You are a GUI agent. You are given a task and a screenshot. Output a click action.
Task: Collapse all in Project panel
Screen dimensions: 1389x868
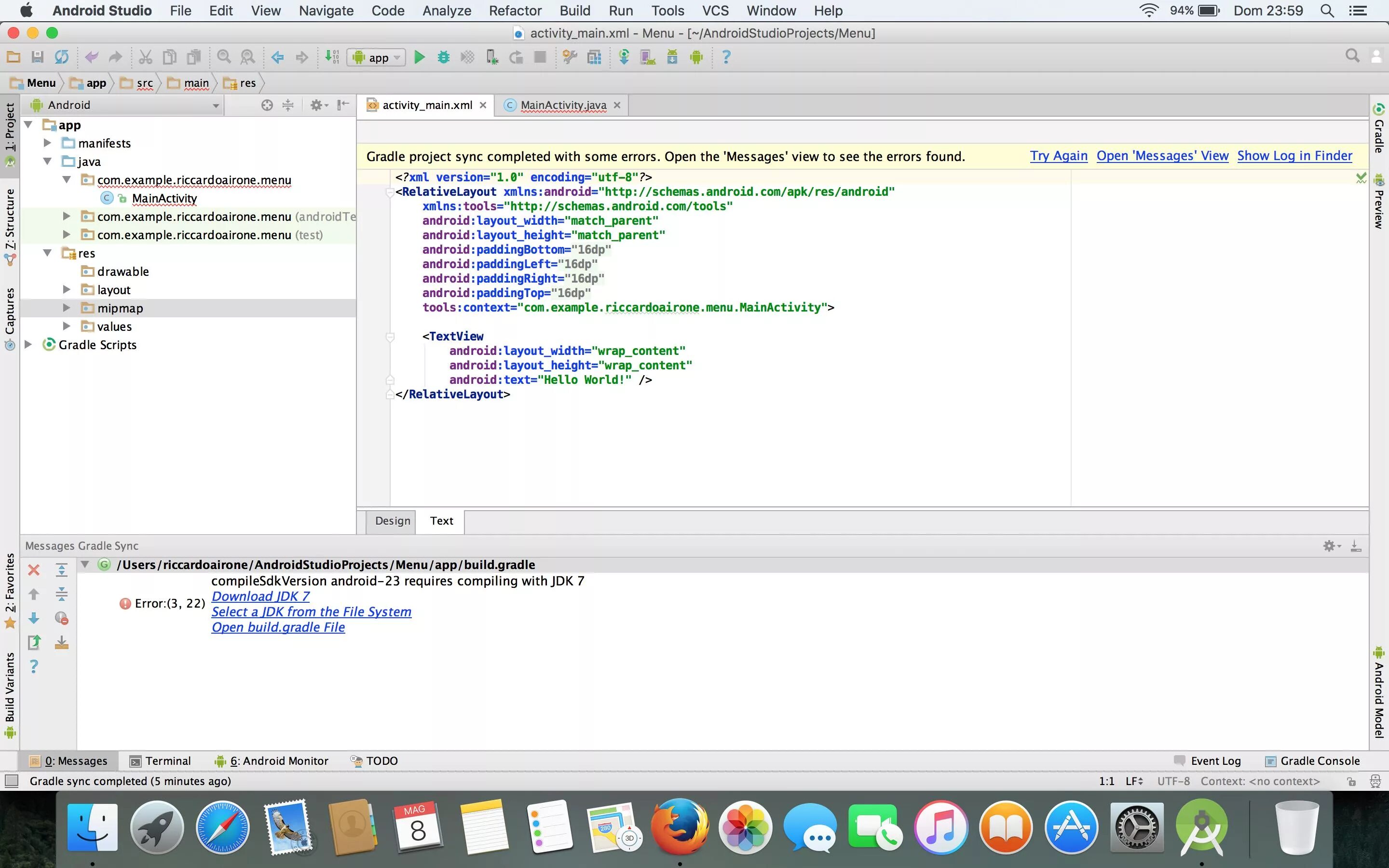pos(288,105)
